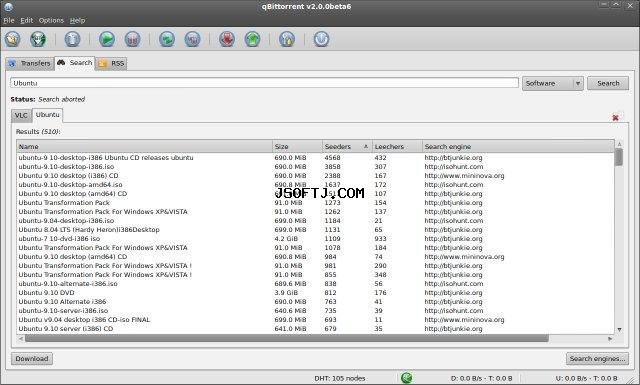Select 'ubuntu-9.10-desktop-amd64.iso' result
Image resolution: width=640 pixels, height=385 pixels.
315,185
